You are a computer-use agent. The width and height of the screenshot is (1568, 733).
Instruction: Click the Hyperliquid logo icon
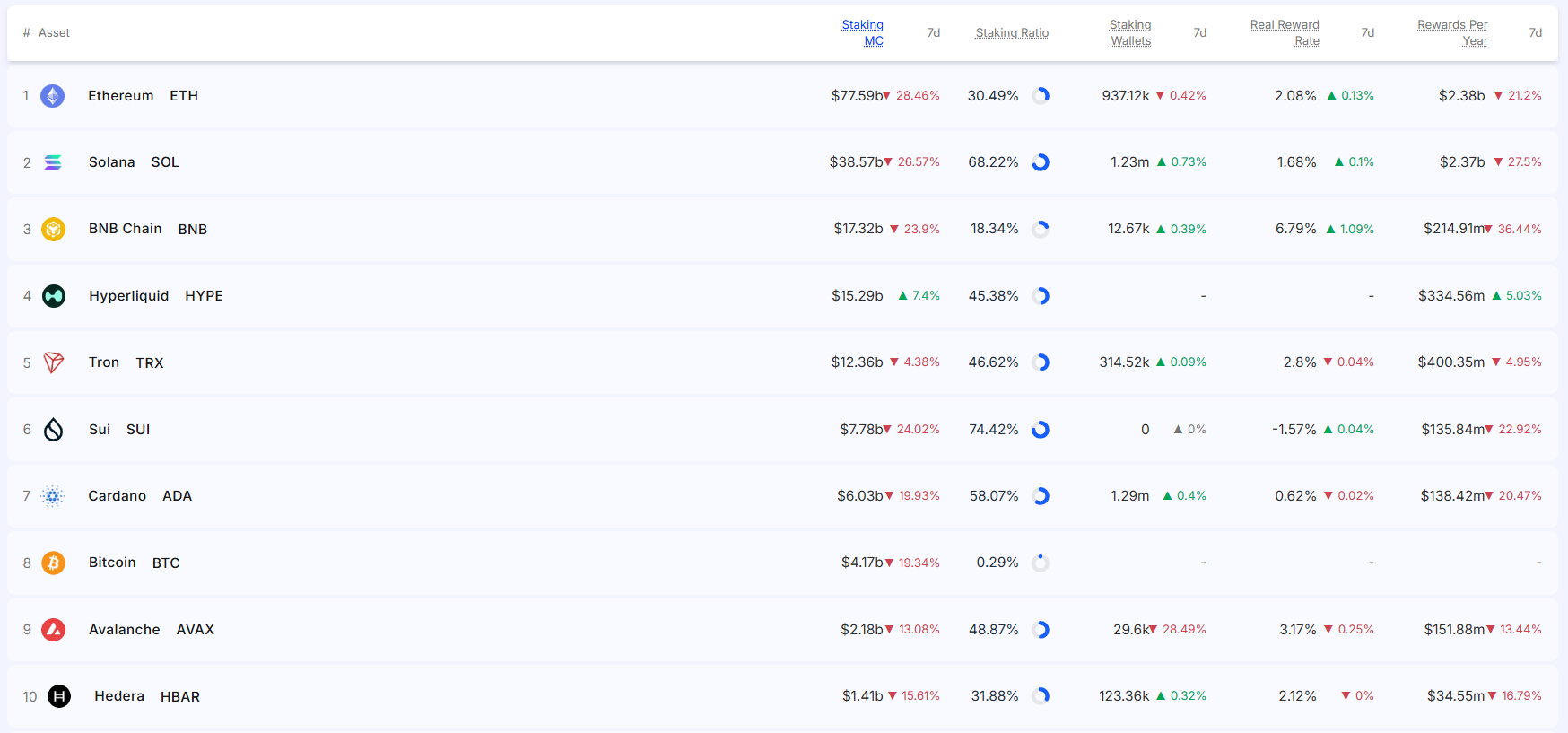tap(54, 296)
